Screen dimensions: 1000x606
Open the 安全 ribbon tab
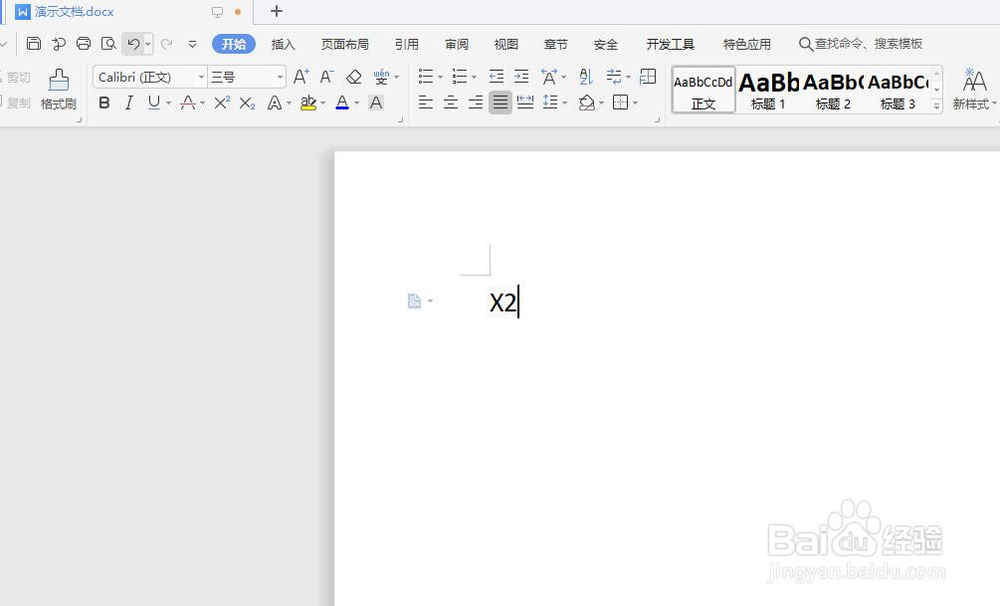(x=605, y=44)
